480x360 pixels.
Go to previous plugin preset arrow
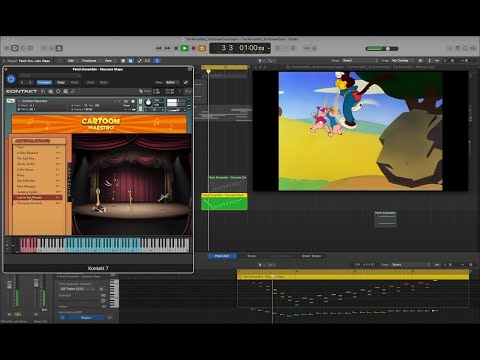(22, 82)
